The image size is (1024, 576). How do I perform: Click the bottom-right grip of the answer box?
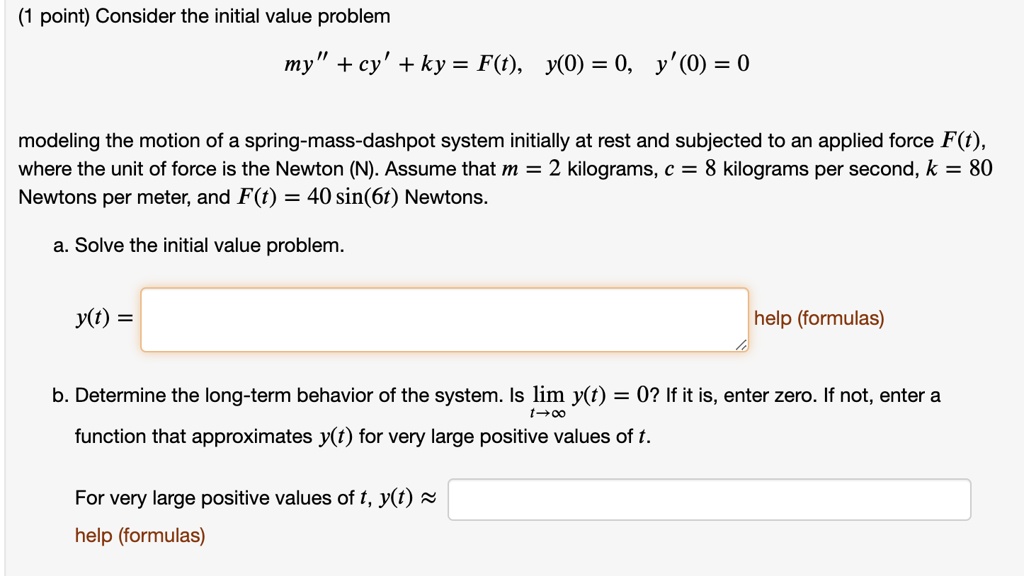[741, 345]
